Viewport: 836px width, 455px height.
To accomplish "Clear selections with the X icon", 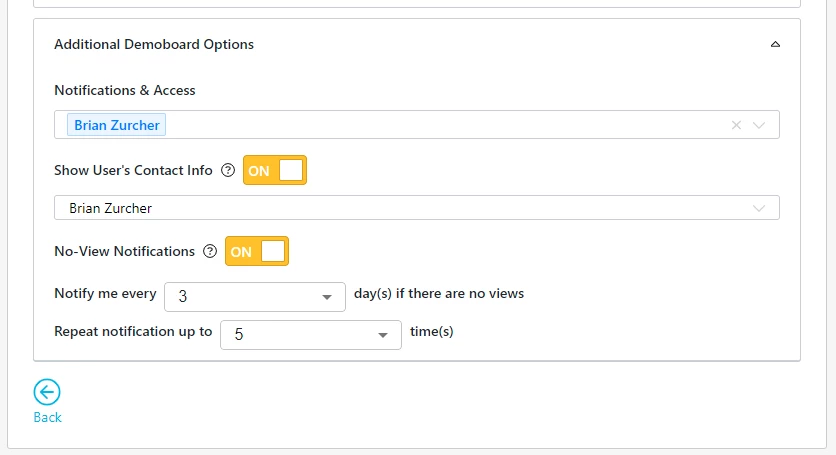I will click(737, 125).
